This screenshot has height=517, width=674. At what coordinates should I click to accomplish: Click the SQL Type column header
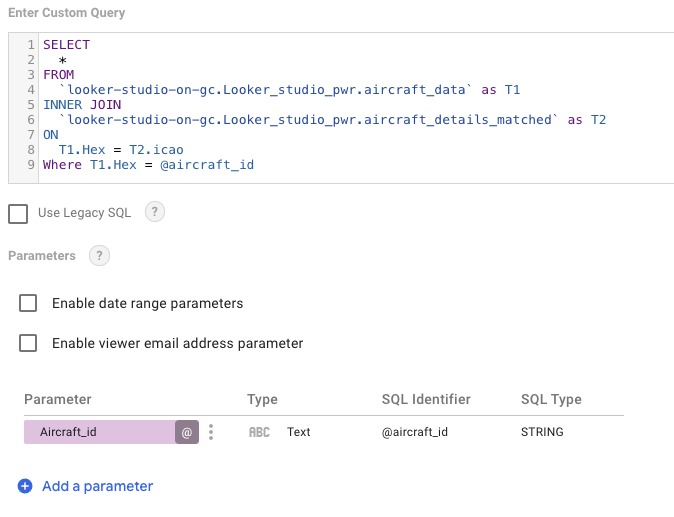[x=551, y=399]
